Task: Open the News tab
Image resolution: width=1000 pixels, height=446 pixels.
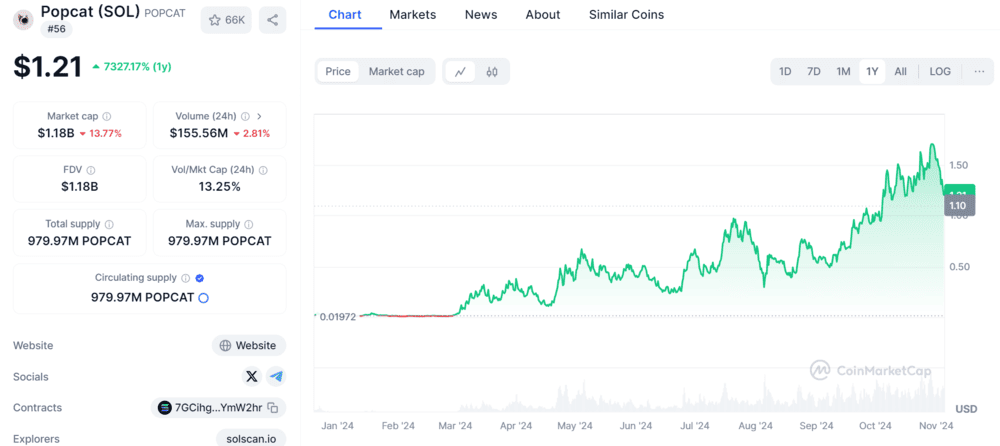Action: click(x=481, y=15)
